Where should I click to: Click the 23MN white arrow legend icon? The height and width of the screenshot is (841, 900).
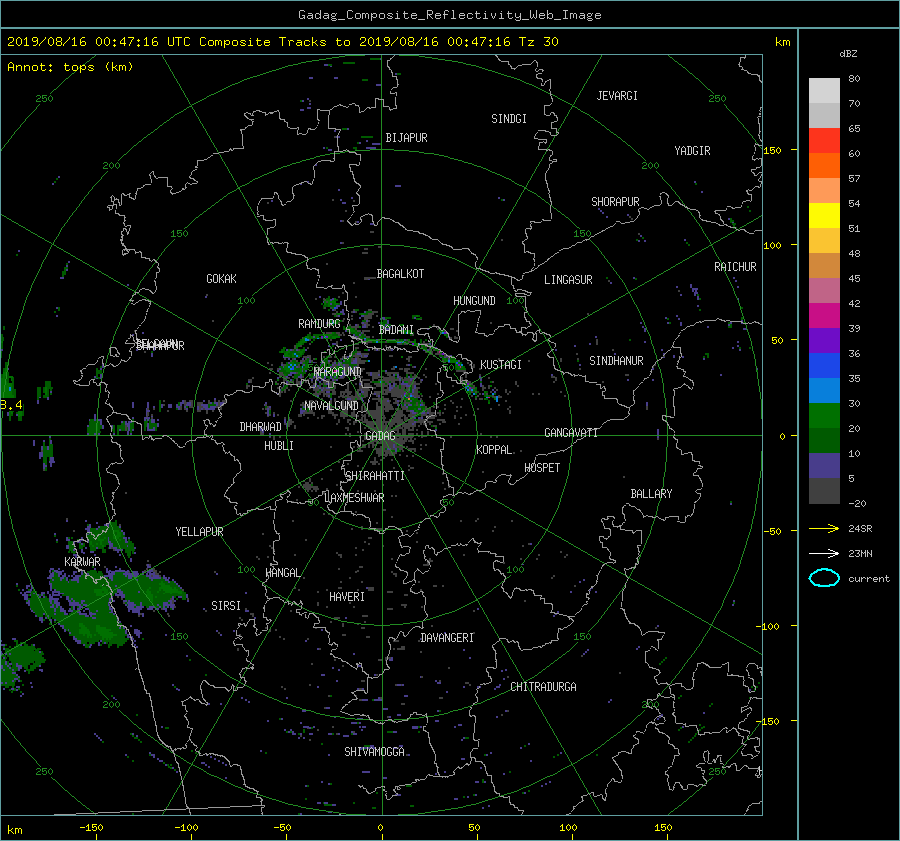[824, 553]
